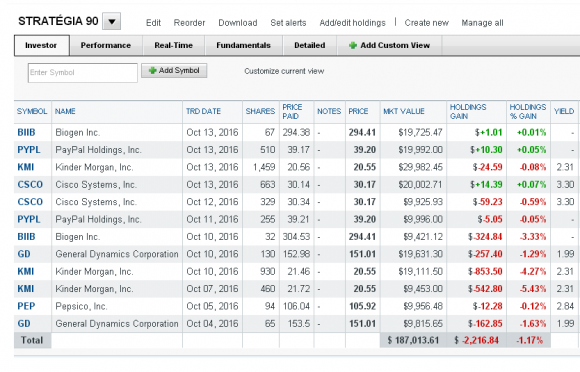Click the holdings gain $-324.84
The image size is (580, 372).
point(485,237)
